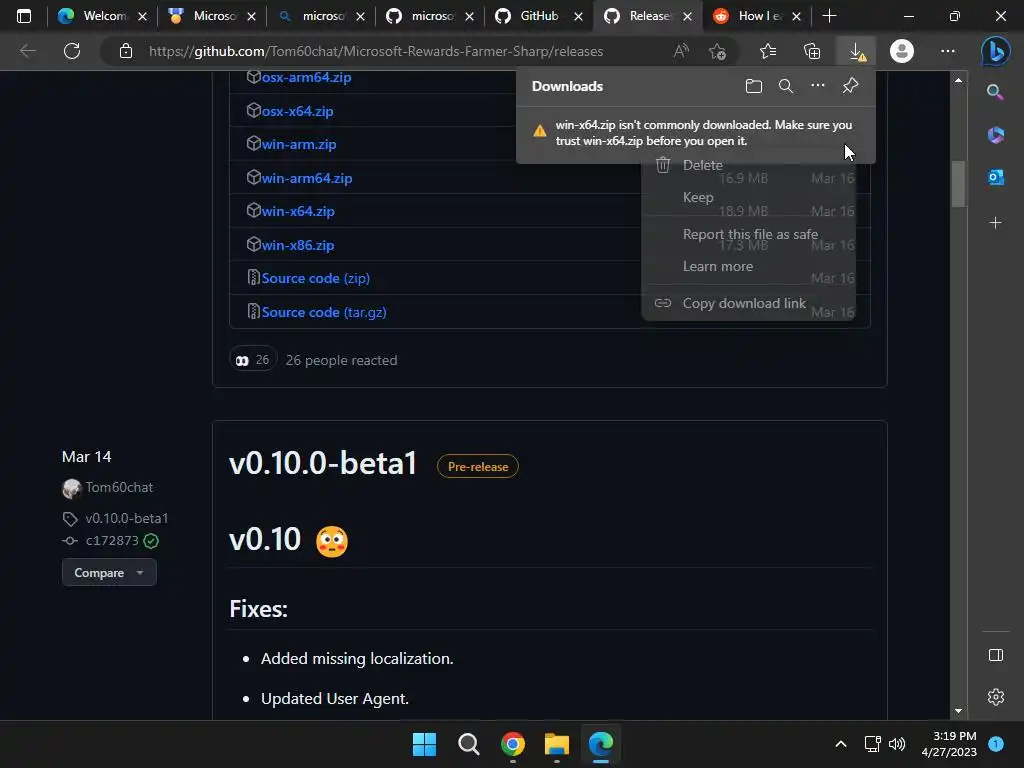Pin the Downloads panel
The height and width of the screenshot is (768, 1024).
(x=850, y=86)
